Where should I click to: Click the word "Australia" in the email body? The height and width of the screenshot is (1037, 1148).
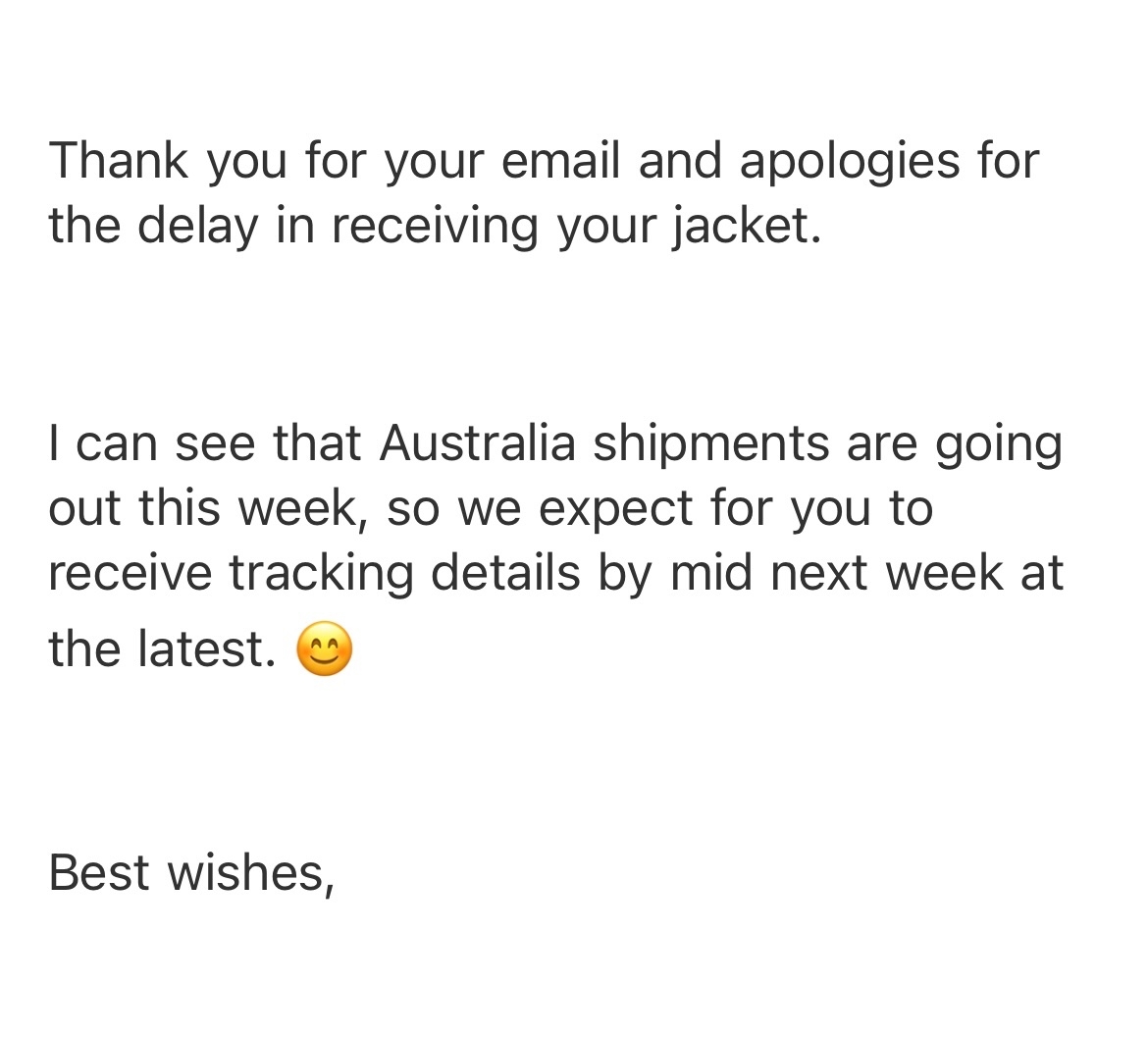tap(477, 443)
